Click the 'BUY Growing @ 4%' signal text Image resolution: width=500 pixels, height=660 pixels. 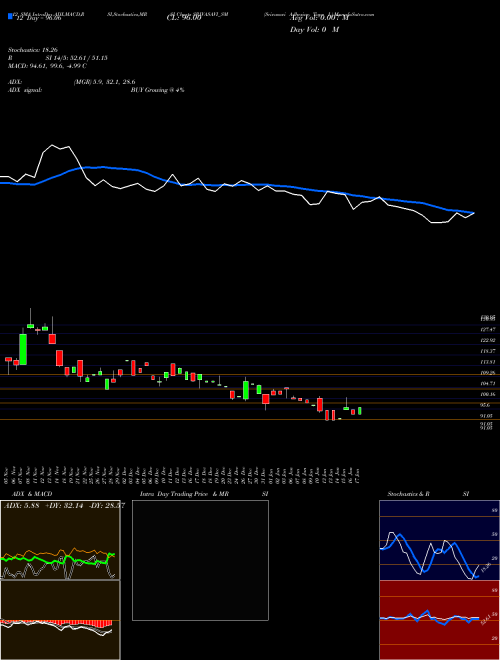coord(157,90)
